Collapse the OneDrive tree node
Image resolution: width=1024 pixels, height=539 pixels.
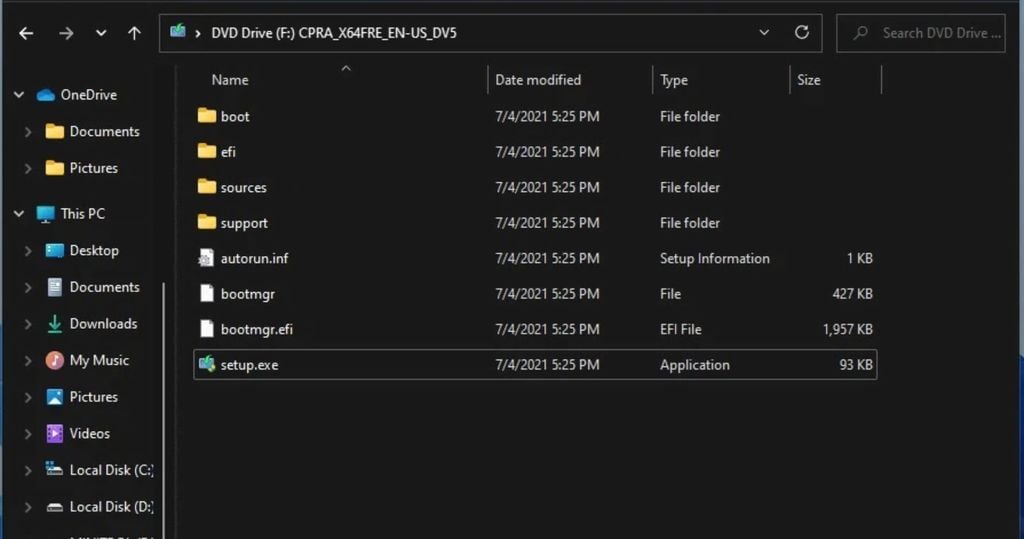coord(19,95)
